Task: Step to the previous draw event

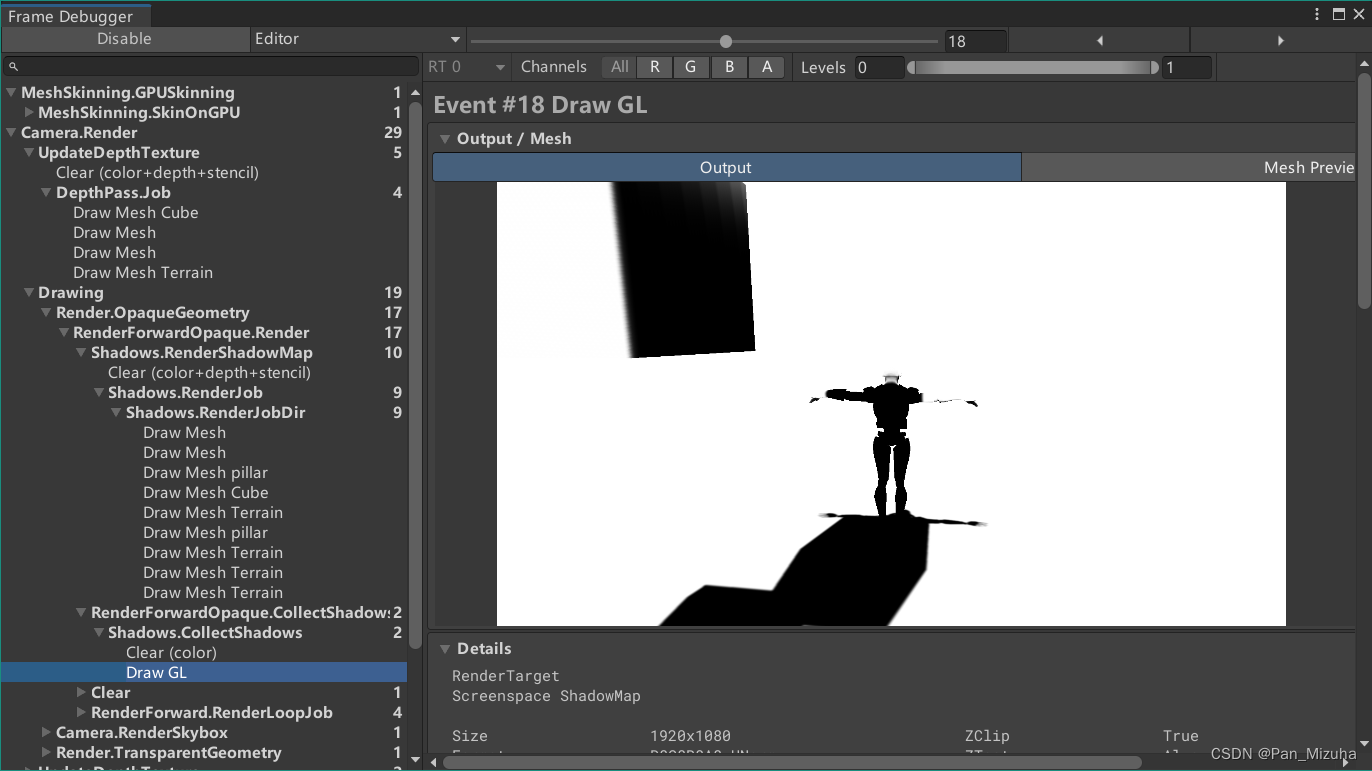Action: pos(1100,40)
